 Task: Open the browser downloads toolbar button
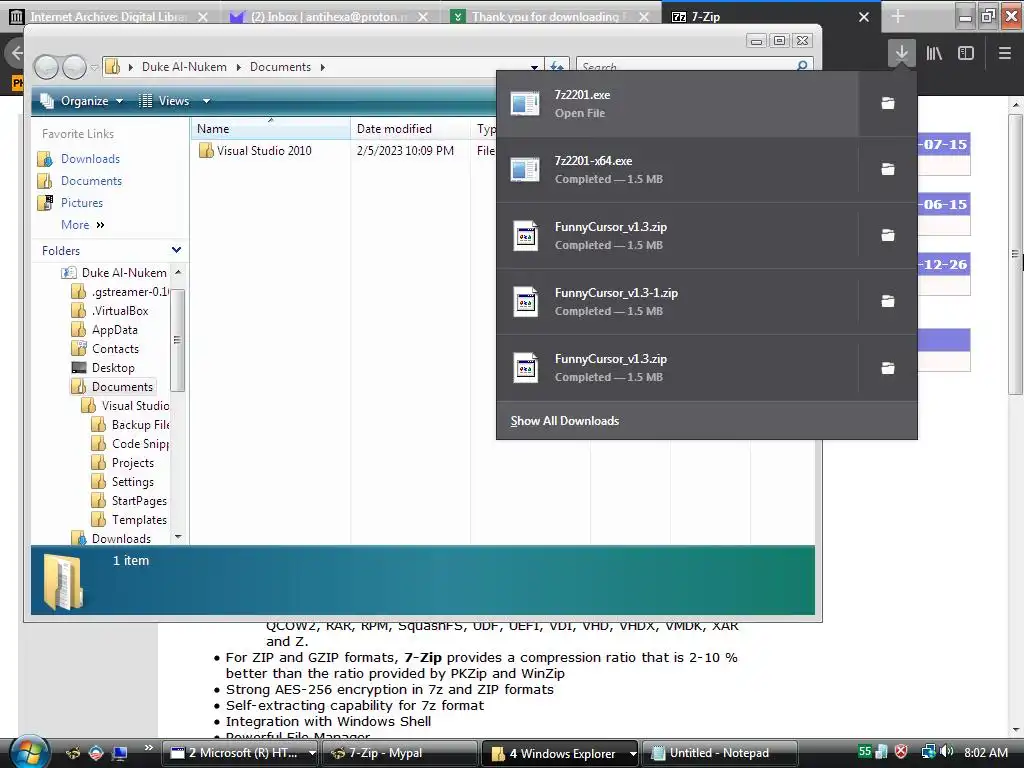(x=901, y=53)
